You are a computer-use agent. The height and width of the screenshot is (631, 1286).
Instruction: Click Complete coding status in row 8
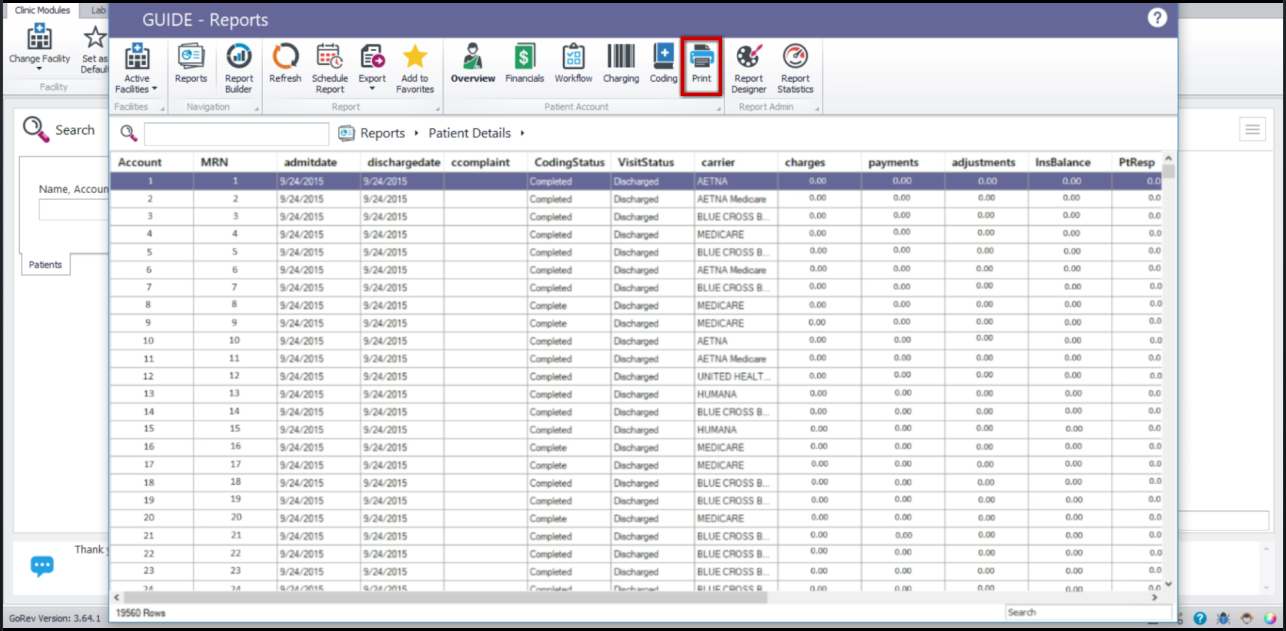point(569,305)
